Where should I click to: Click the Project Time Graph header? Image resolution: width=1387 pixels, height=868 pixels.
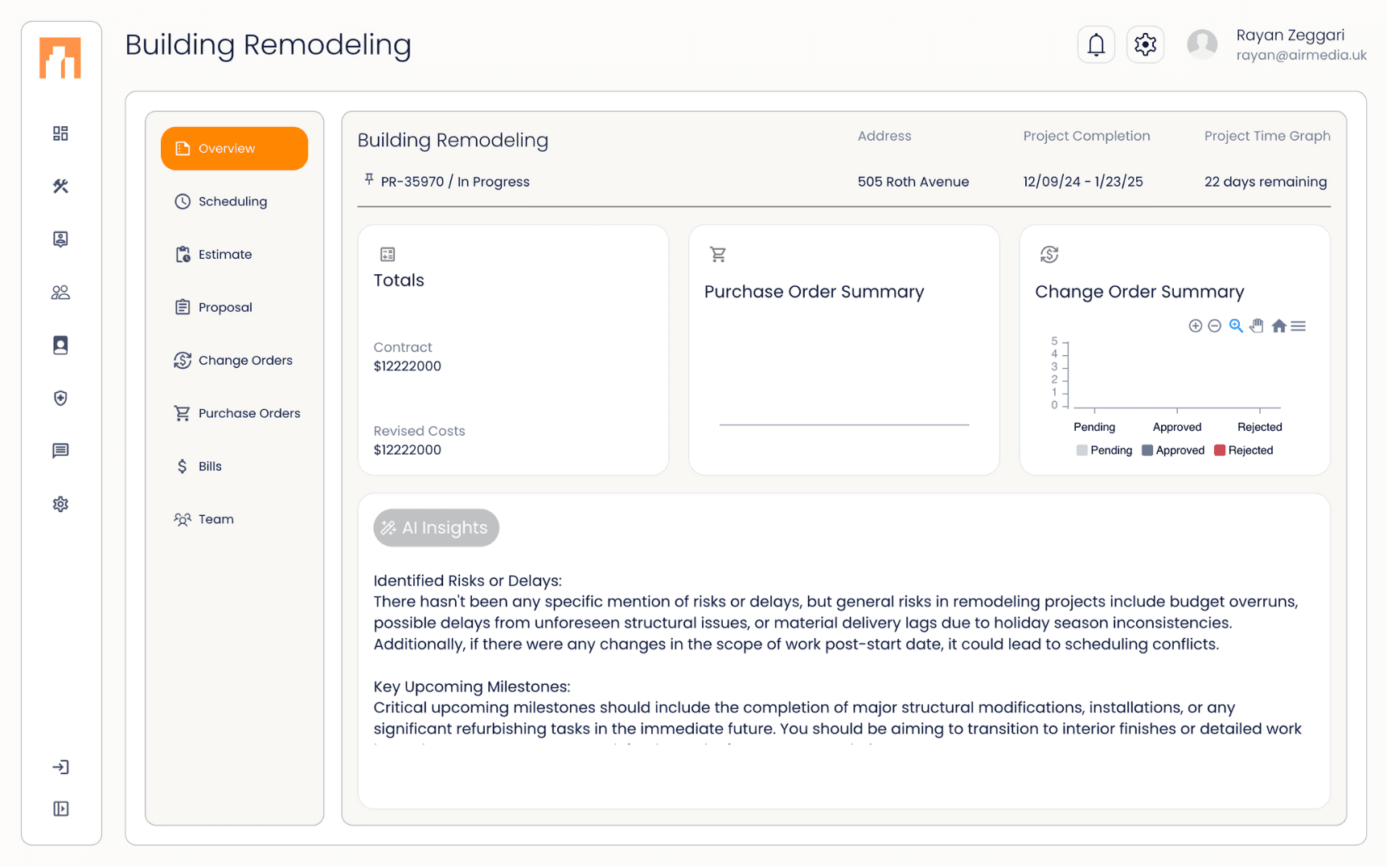point(1267,137)
